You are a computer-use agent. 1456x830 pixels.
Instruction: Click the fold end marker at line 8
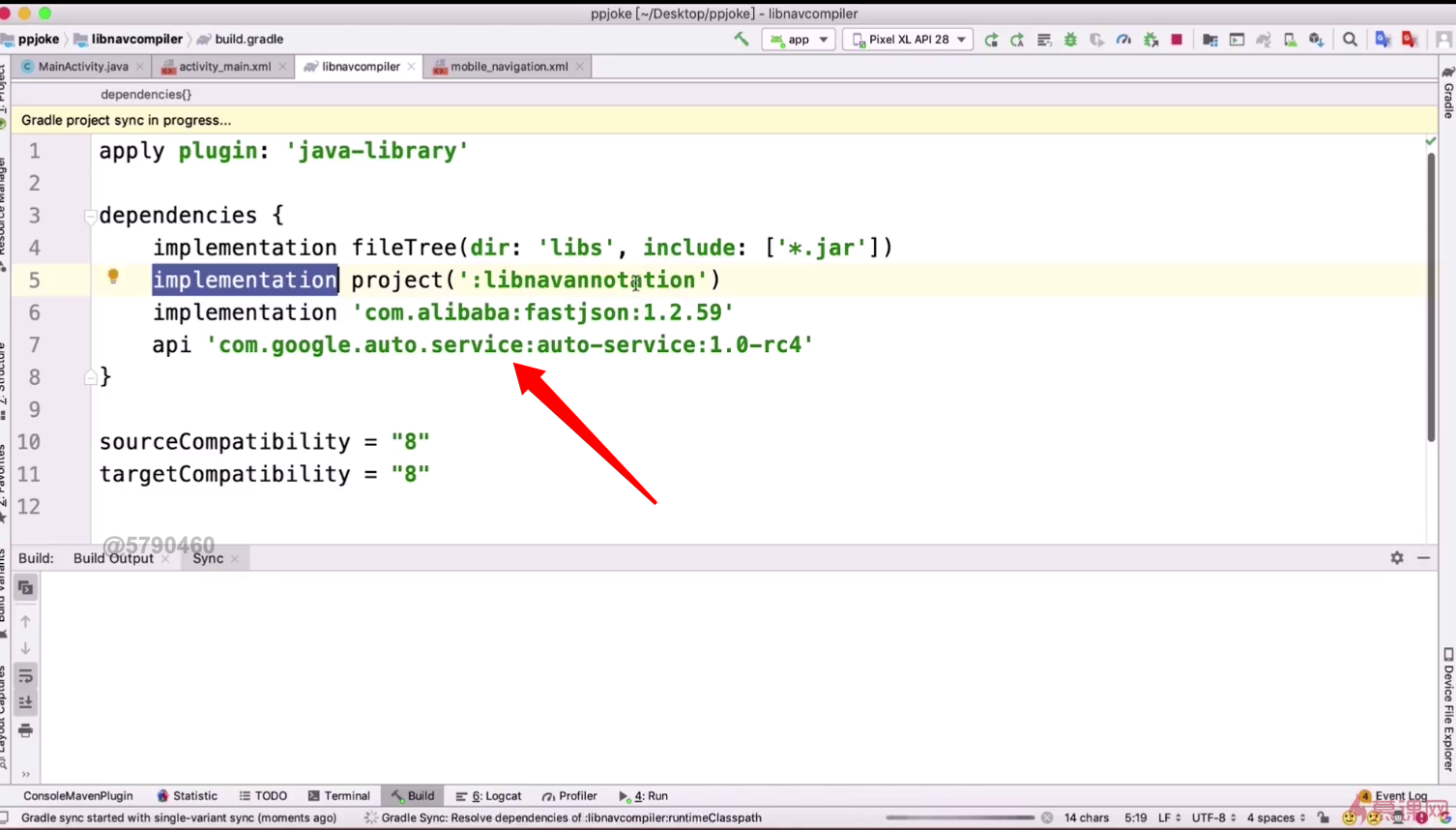click(90, 377)
